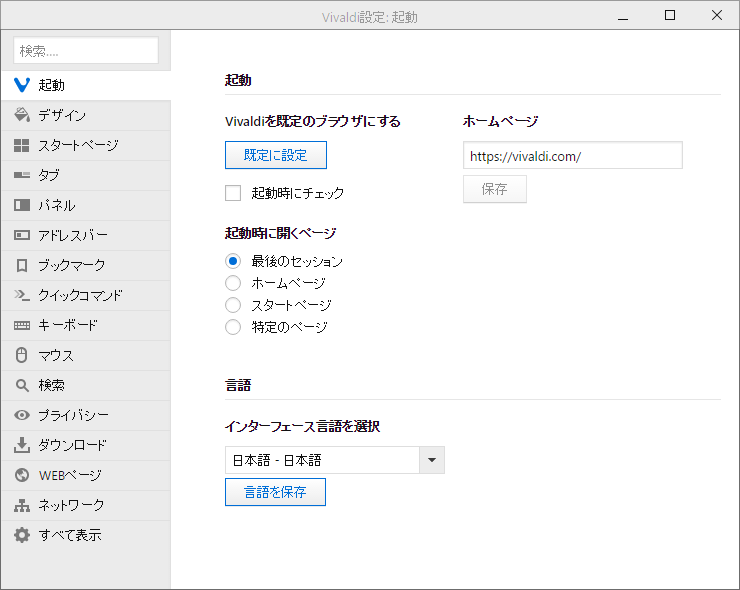Screen dimensions: 740x590
Task: Select the ホームページ startup radio option
Action: pyautogui.click(x=233, y=283)
